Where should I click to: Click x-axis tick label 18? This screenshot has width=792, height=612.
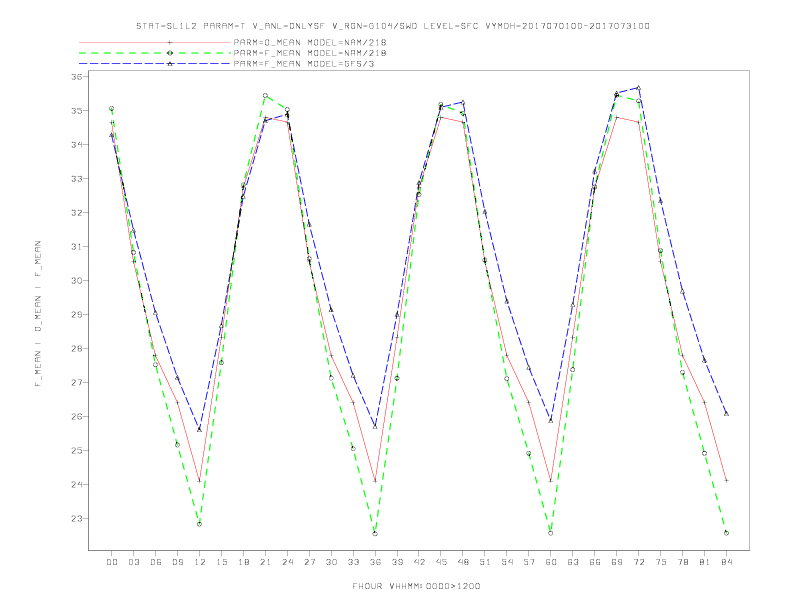tap(243, 562)
